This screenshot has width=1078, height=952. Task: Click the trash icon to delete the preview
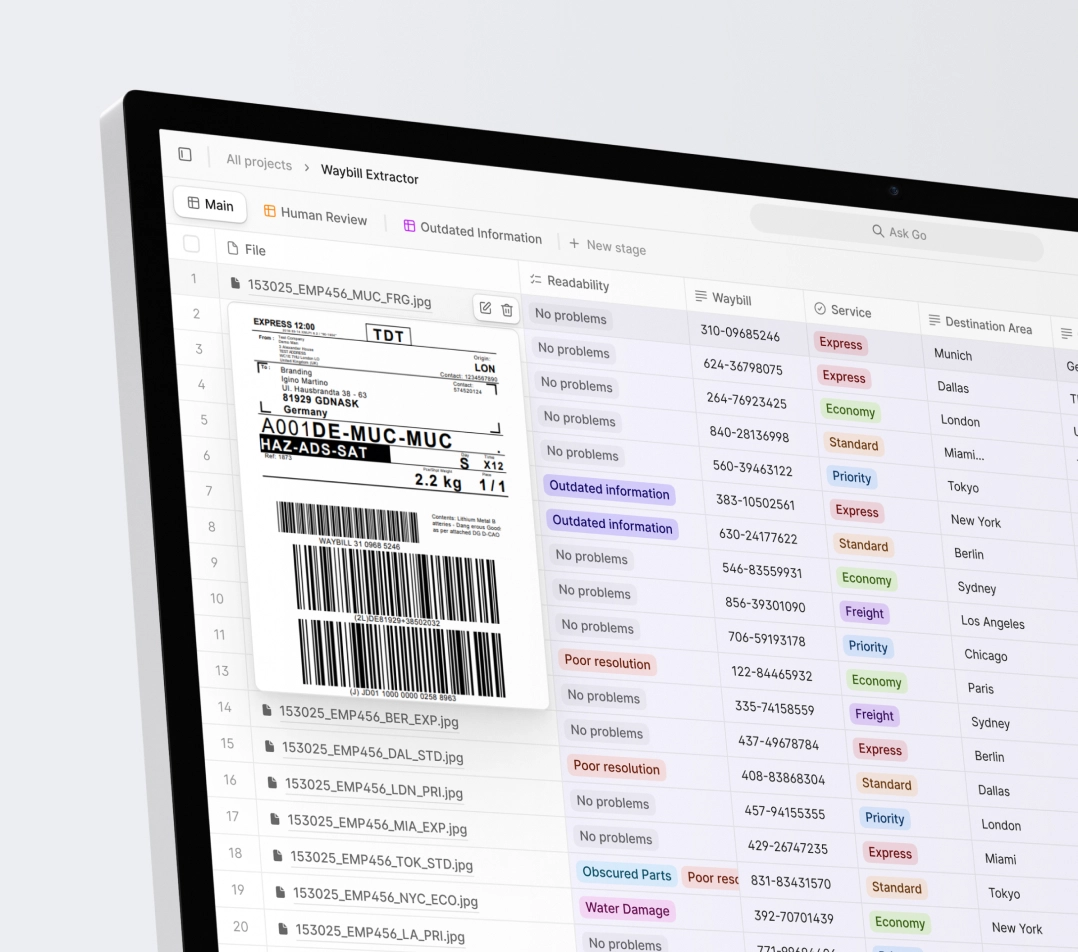tap(508, 311)
